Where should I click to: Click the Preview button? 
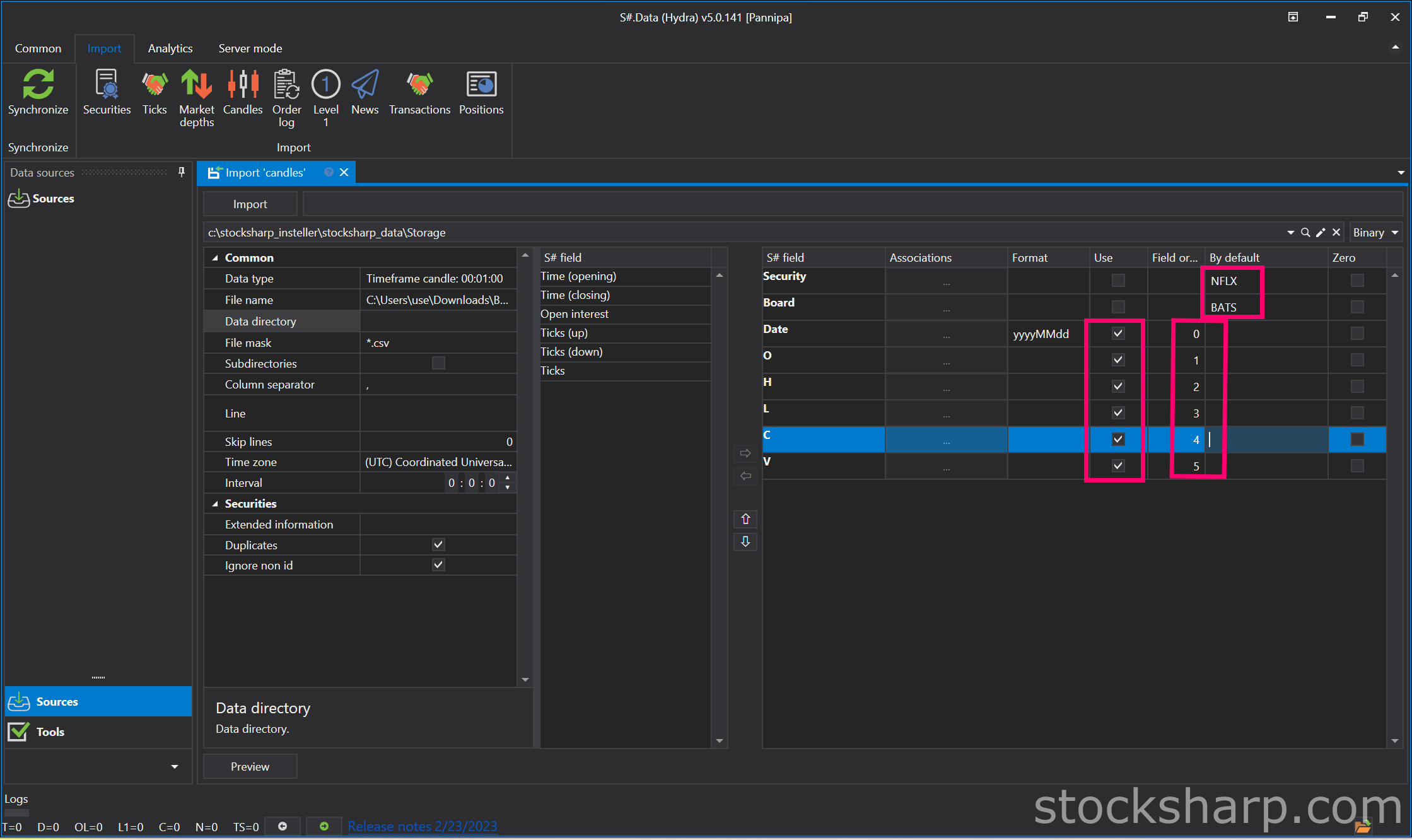coord(250,767)
